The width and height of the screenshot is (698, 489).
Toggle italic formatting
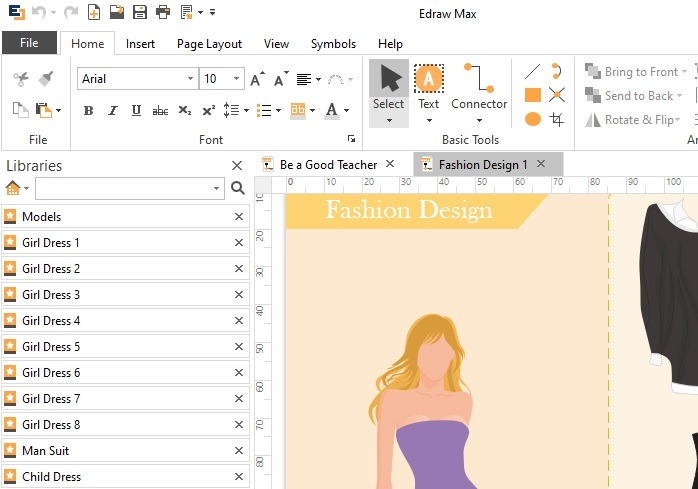click(113, 110)
